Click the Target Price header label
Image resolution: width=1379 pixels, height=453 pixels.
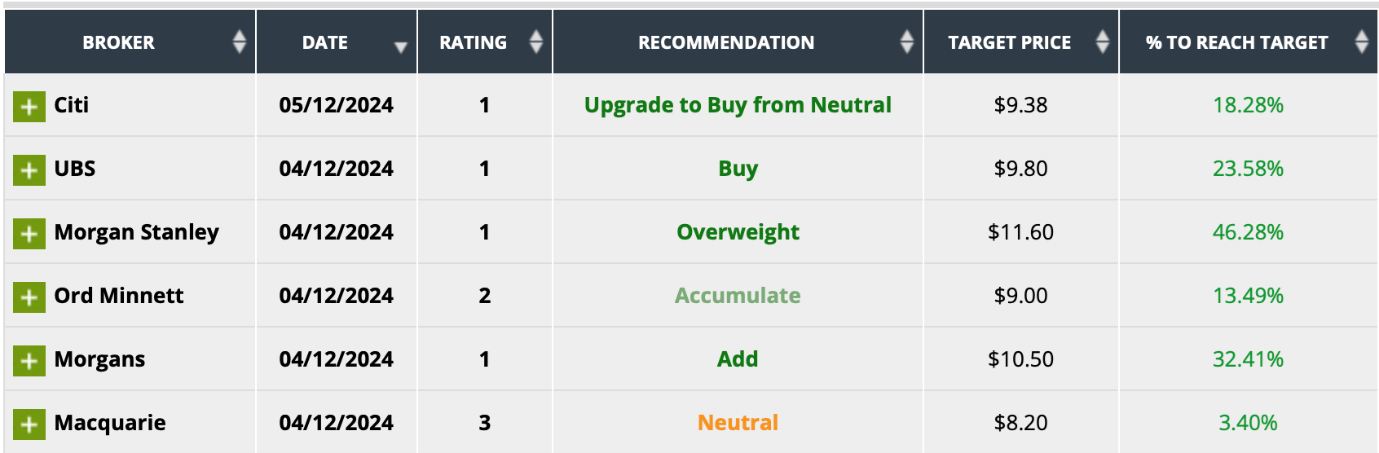pos(1009,42)
